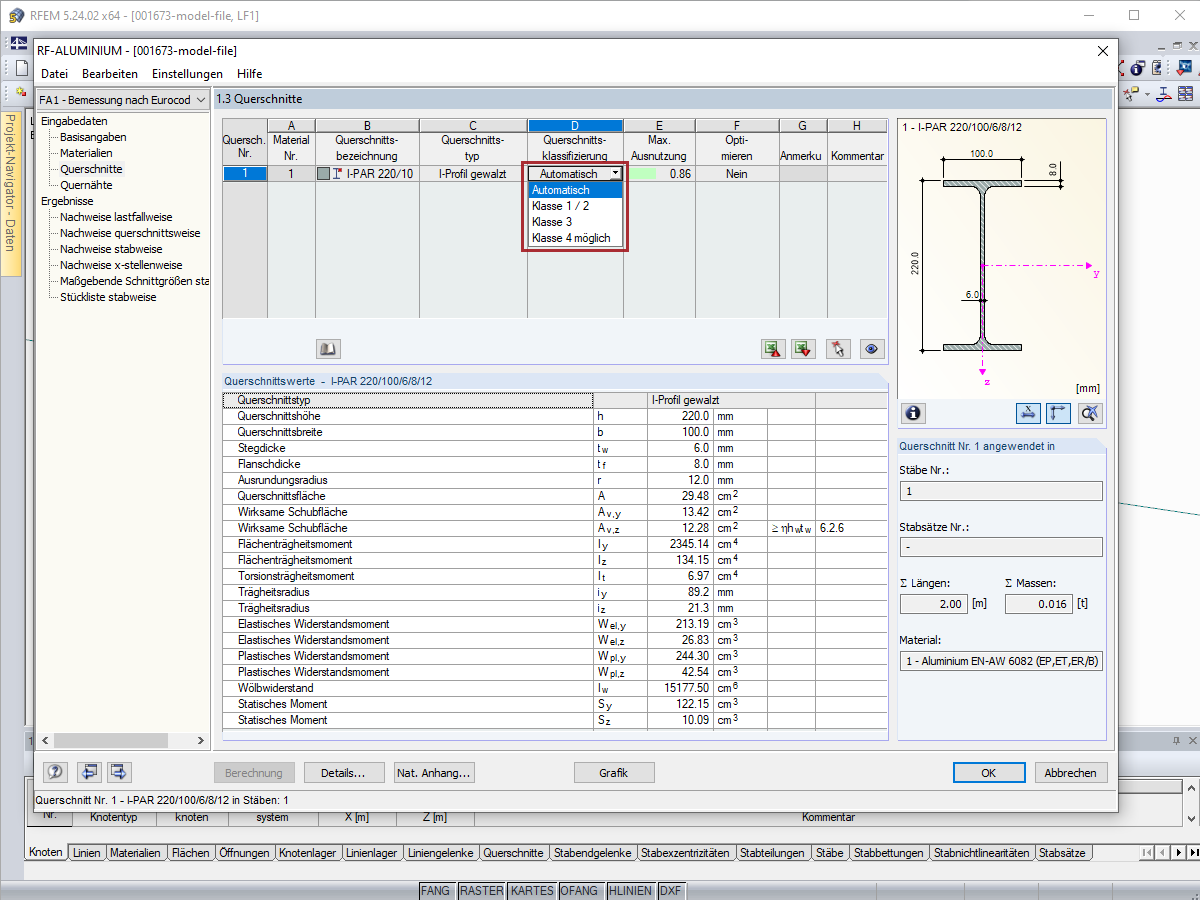Viewport: 1200px width, 900px height.
Task: Select Querschnitte in the navigator tree
Action: coord(91,169)
